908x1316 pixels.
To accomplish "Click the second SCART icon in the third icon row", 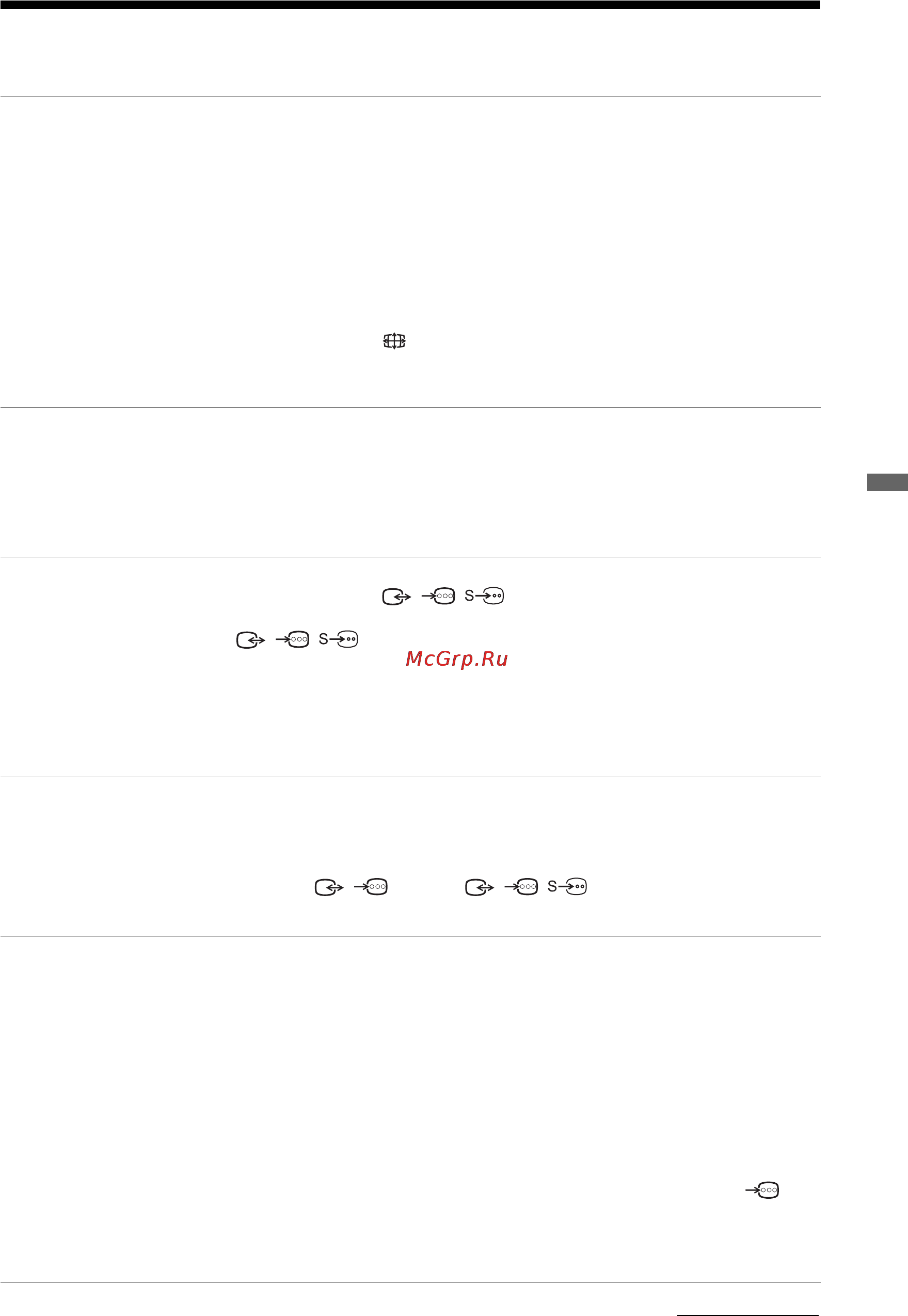I will tap(480, 887).
